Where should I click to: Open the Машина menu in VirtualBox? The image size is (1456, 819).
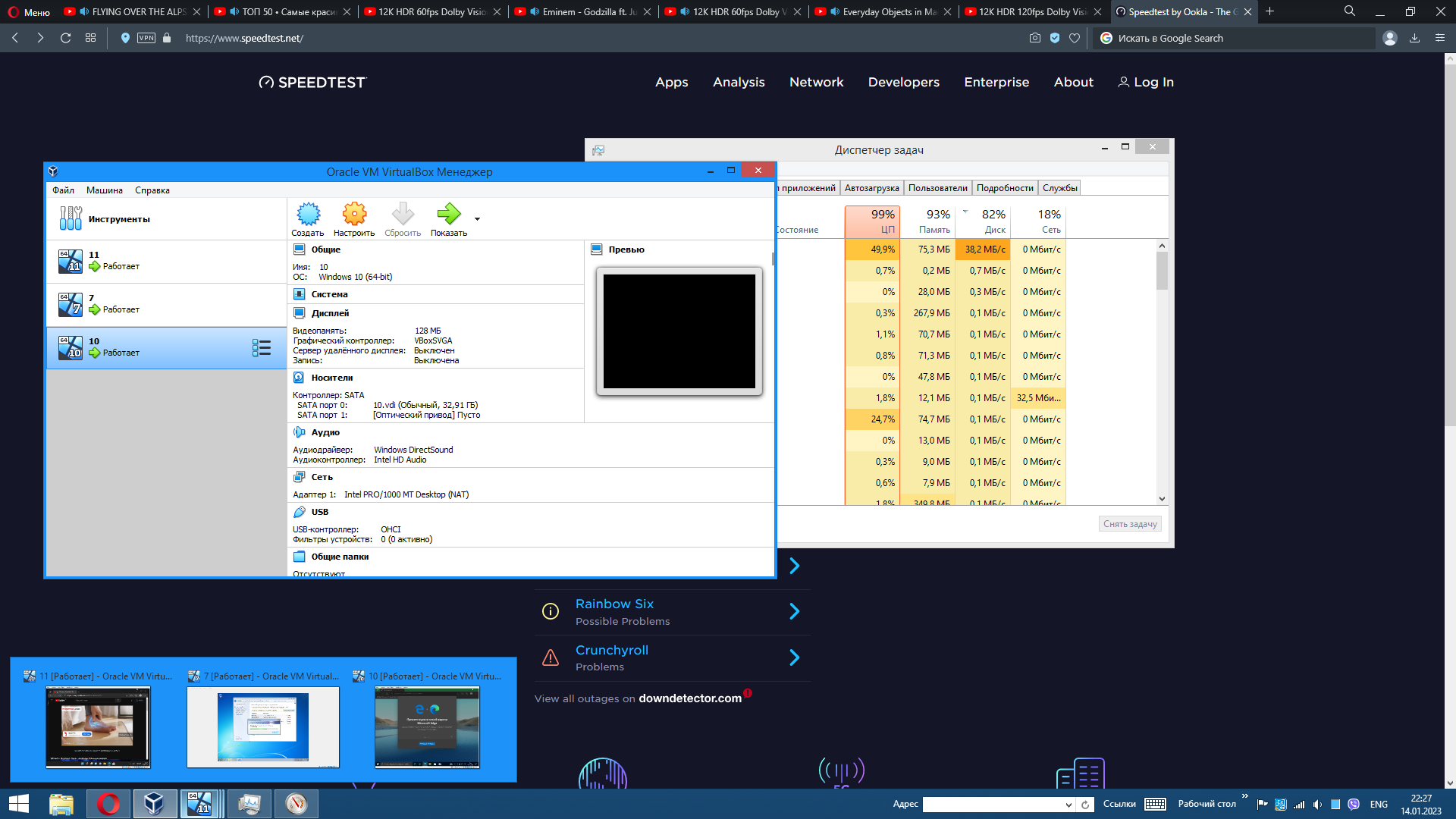tap(105, 190)
